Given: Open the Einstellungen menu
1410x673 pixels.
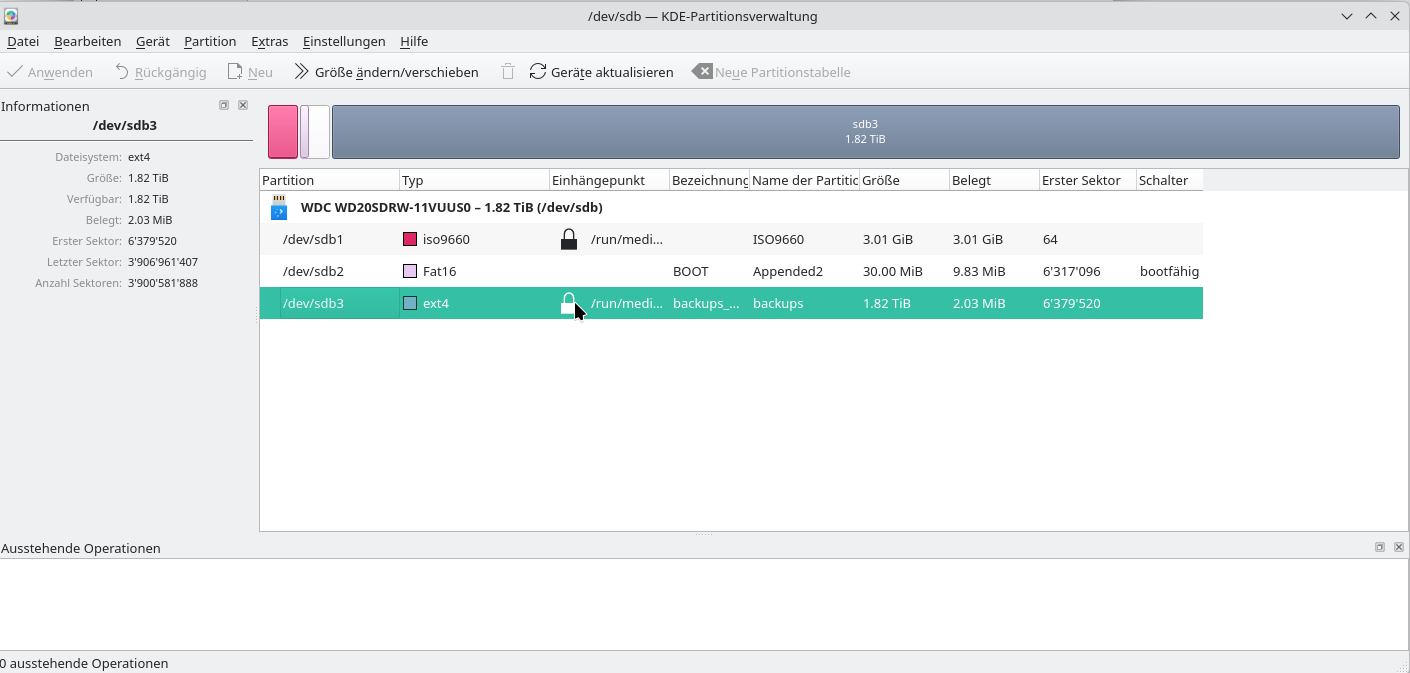Looking at the screenshot, I should 344,41.
